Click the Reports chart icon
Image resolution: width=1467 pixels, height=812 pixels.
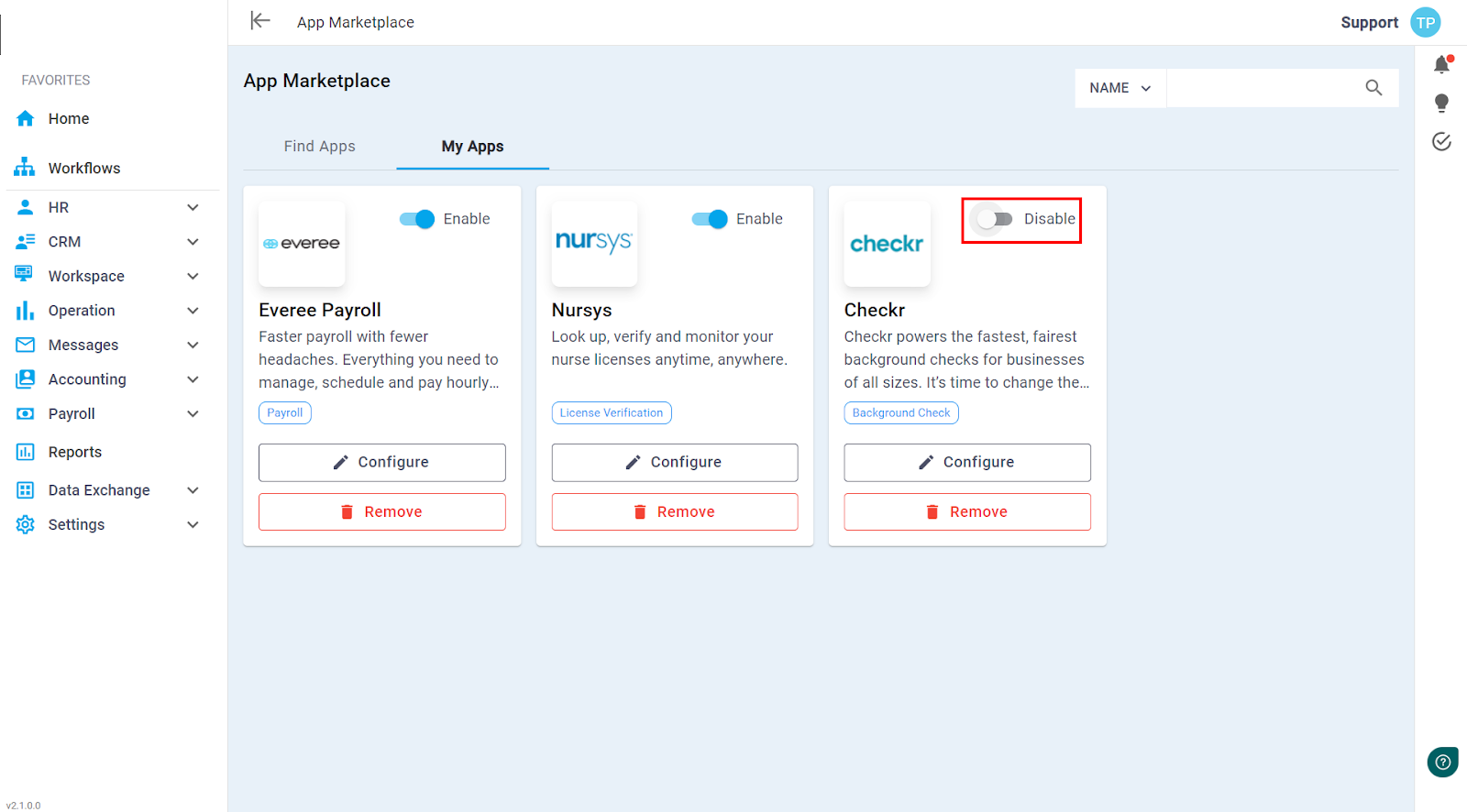[x=26, y=452]
